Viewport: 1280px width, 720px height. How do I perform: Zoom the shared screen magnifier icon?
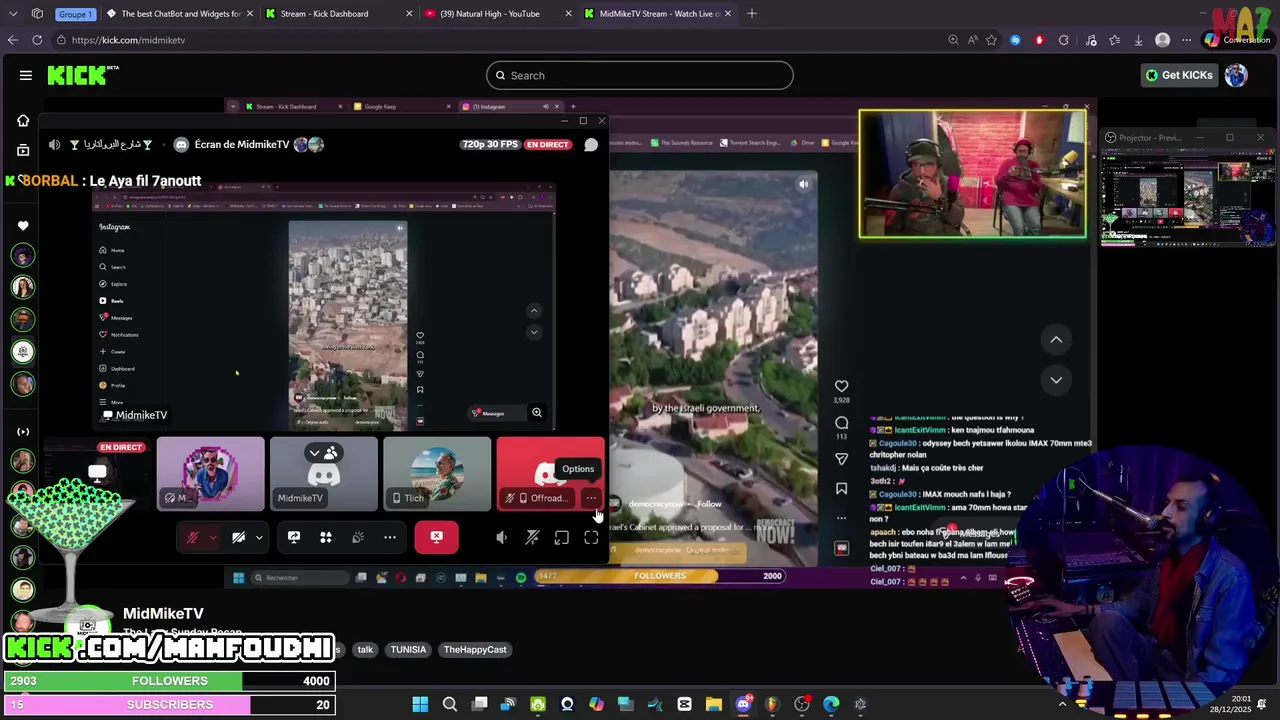click(537, 413)
